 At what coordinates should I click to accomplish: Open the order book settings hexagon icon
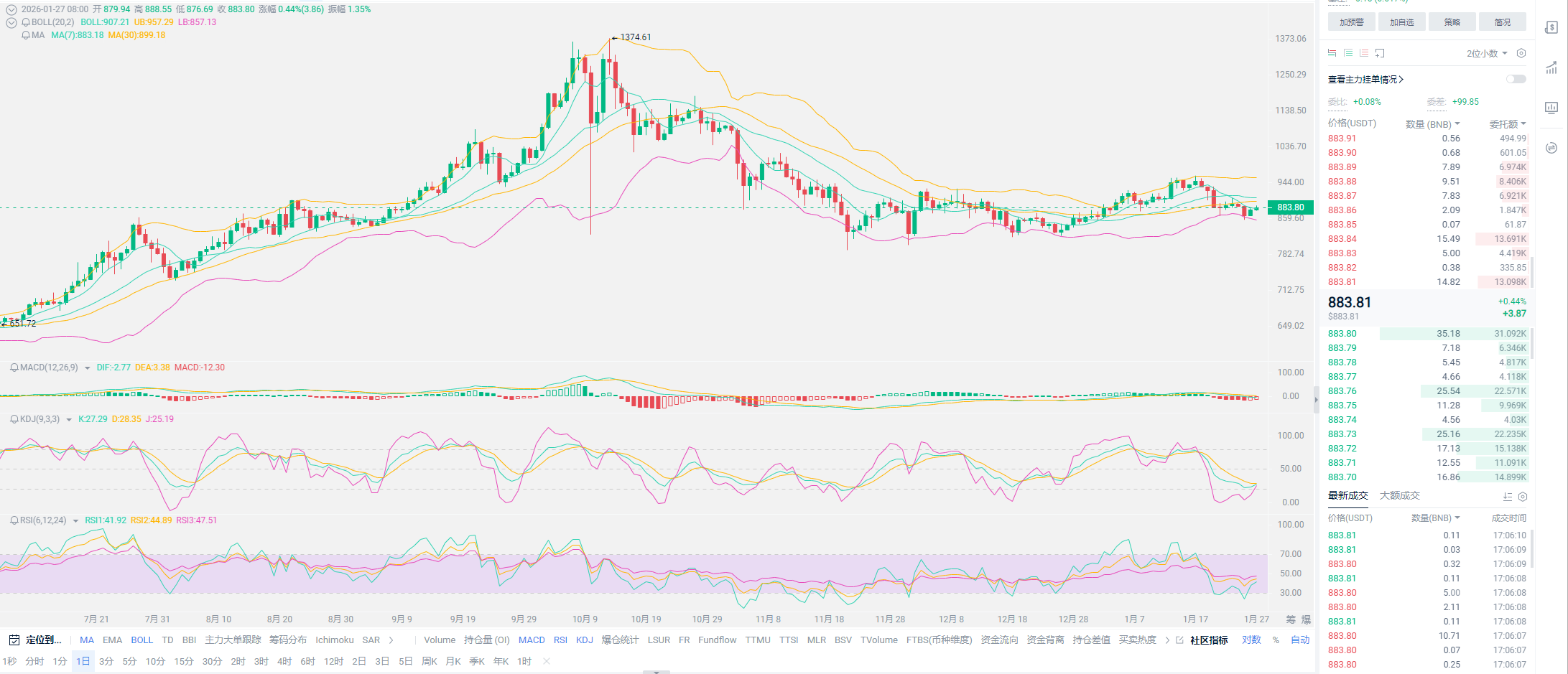[1521, 53]
